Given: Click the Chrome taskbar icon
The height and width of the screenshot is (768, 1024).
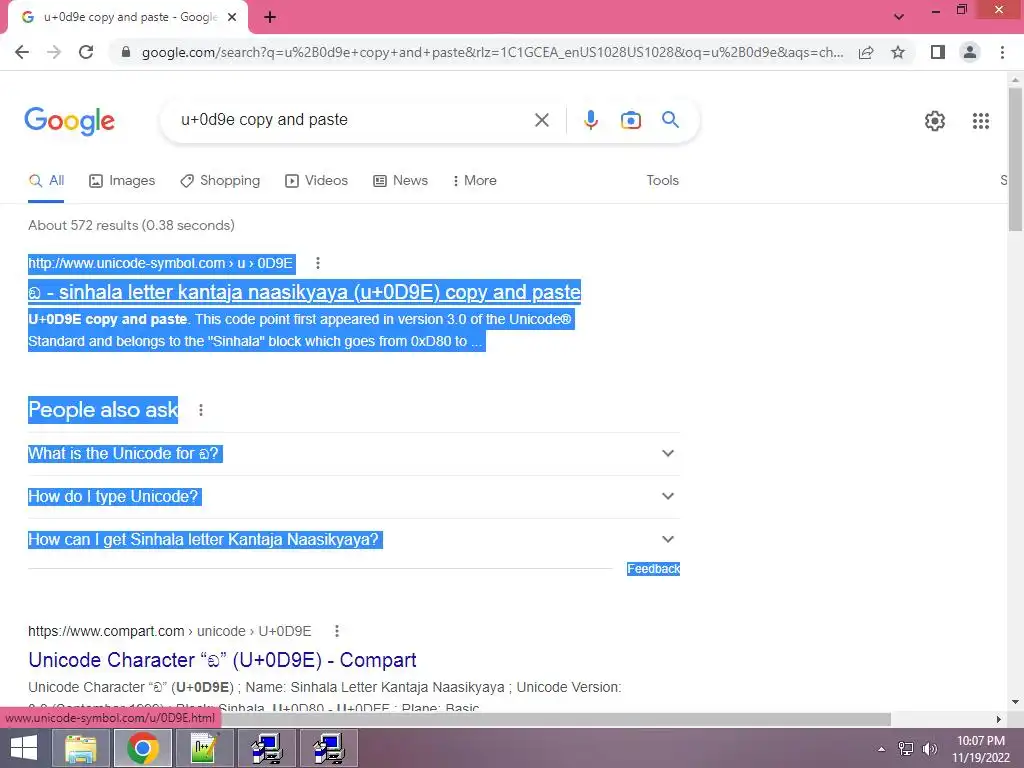Looking at the screenshot, I should point(143,748).
